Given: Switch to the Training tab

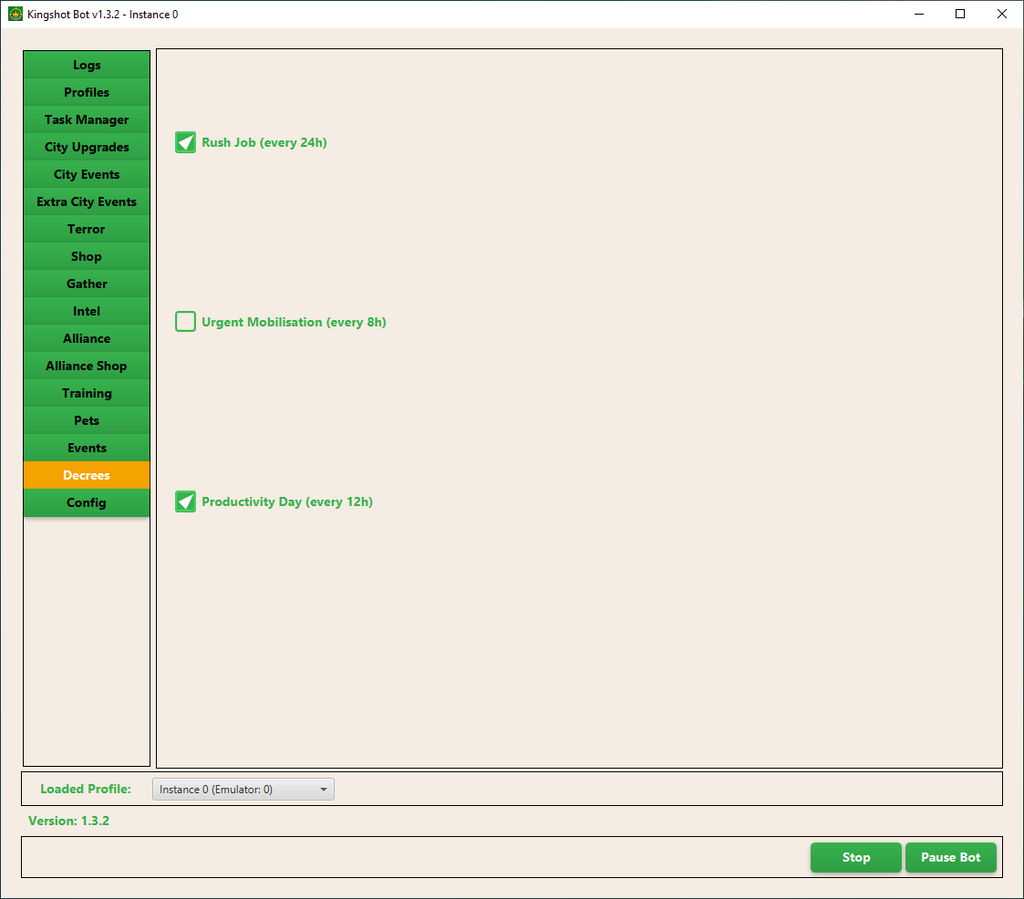Looking at the screenshot, I should (x=87, y=393).
